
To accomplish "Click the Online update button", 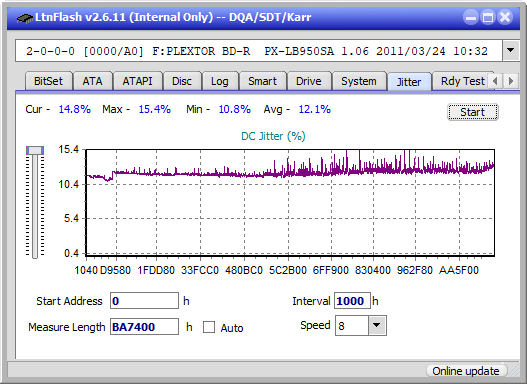I will click(466, 371).
